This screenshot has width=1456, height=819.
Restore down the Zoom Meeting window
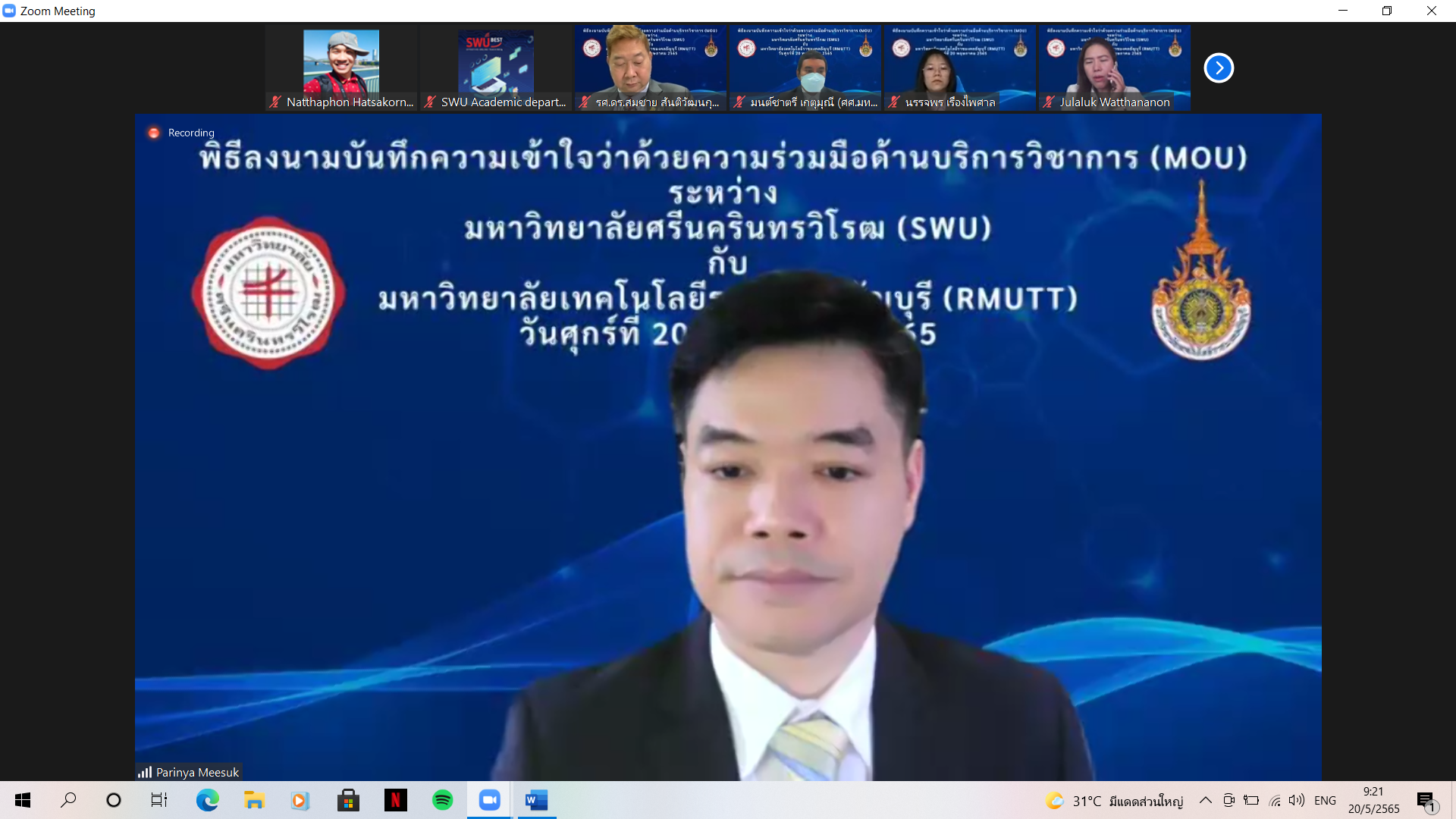point(1387,11)
